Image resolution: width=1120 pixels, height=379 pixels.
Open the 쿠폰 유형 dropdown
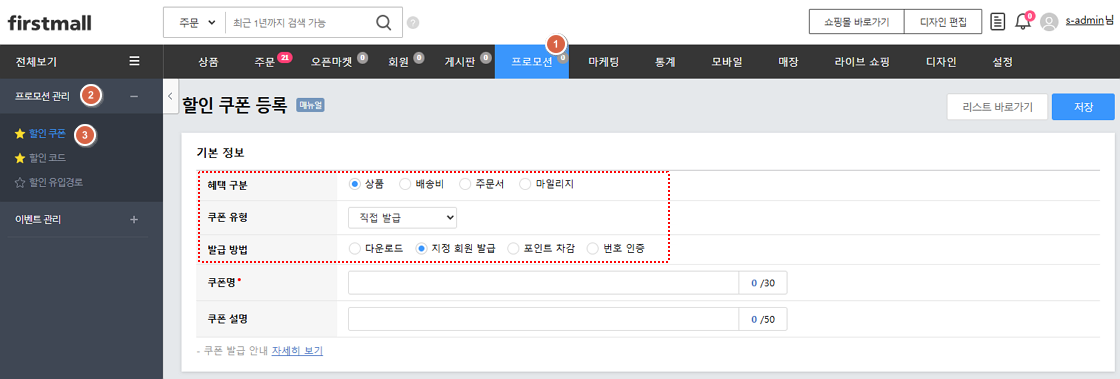[x=403, y=217]
